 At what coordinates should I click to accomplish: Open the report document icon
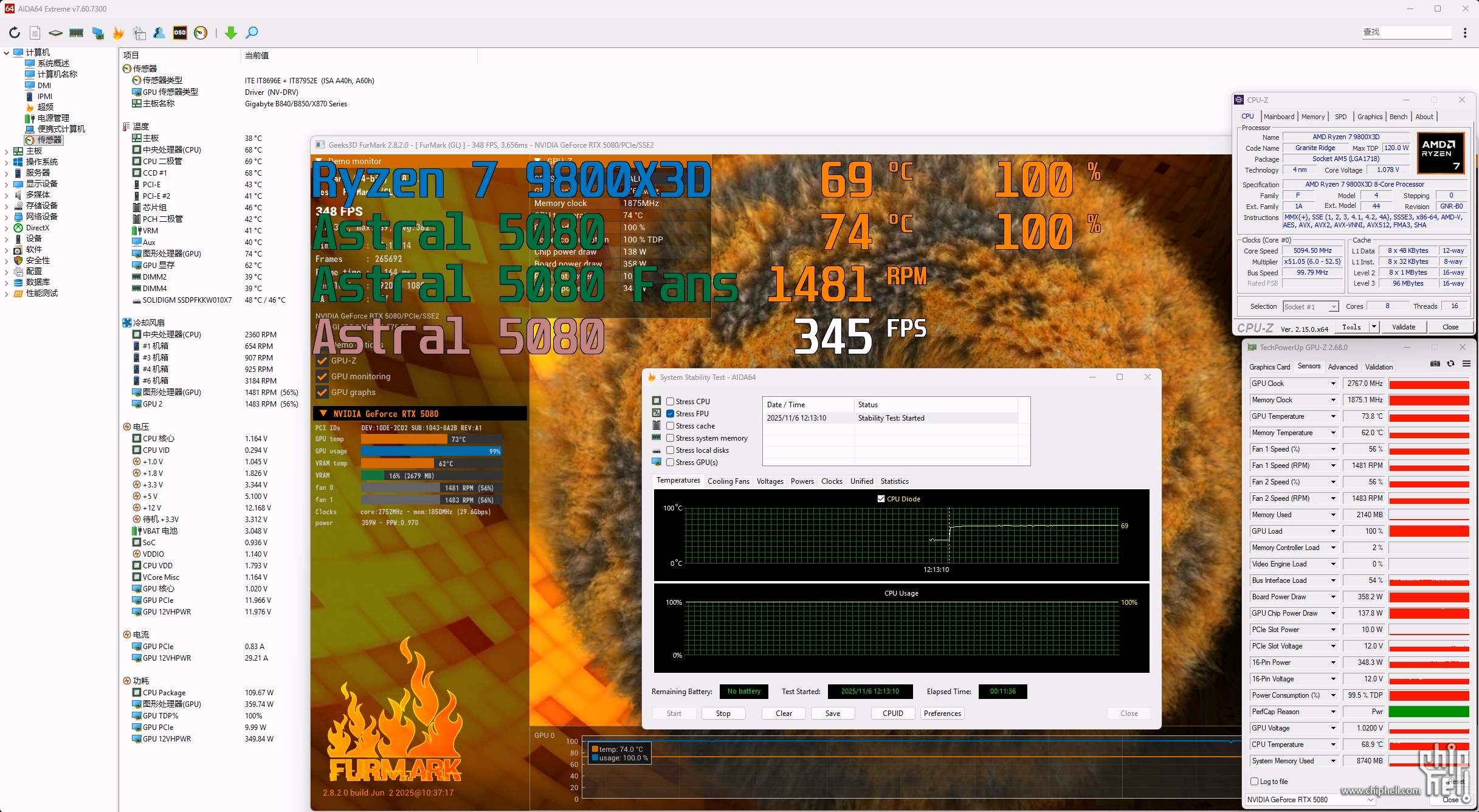35,33
